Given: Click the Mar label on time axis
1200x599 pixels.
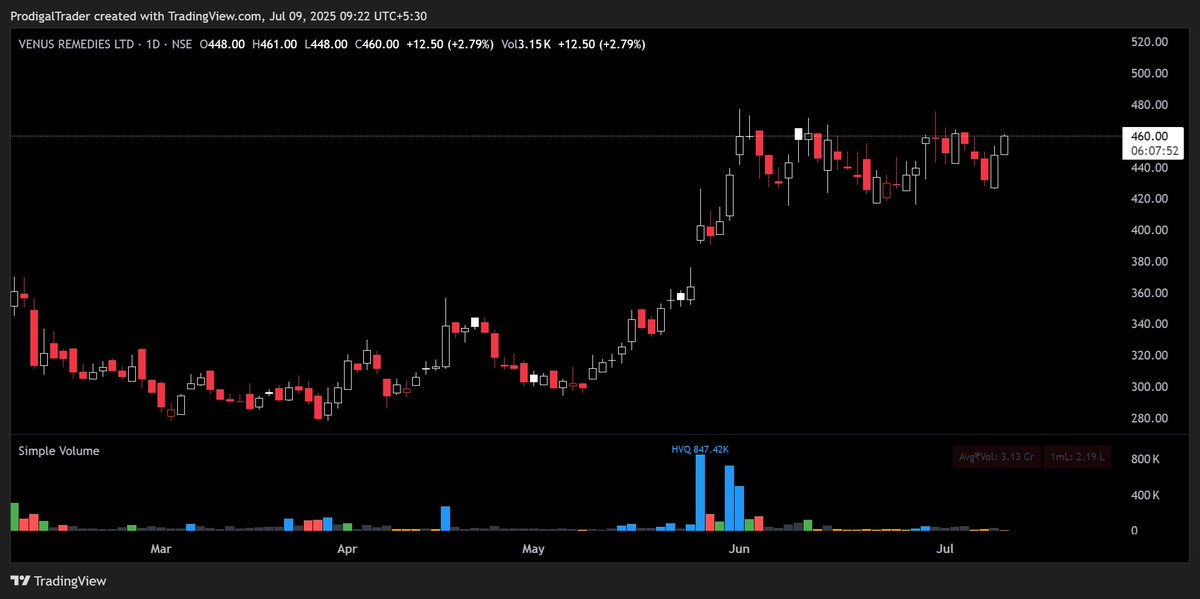Looking at the screenshot, I should click(x=160, y=549).
